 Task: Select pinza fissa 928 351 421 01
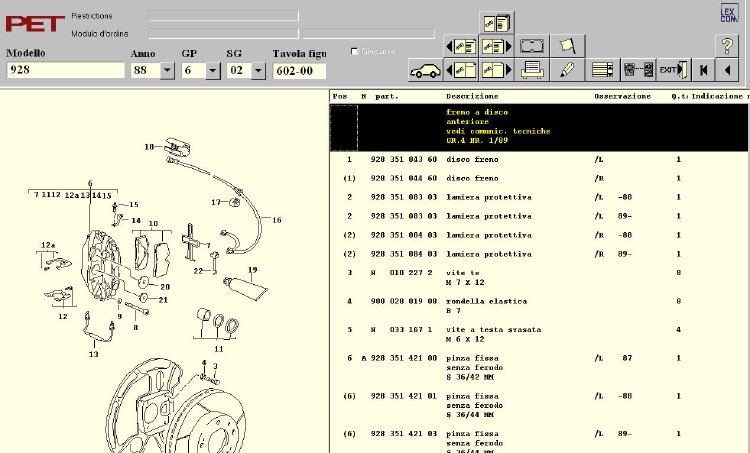[x=539, y=405]
